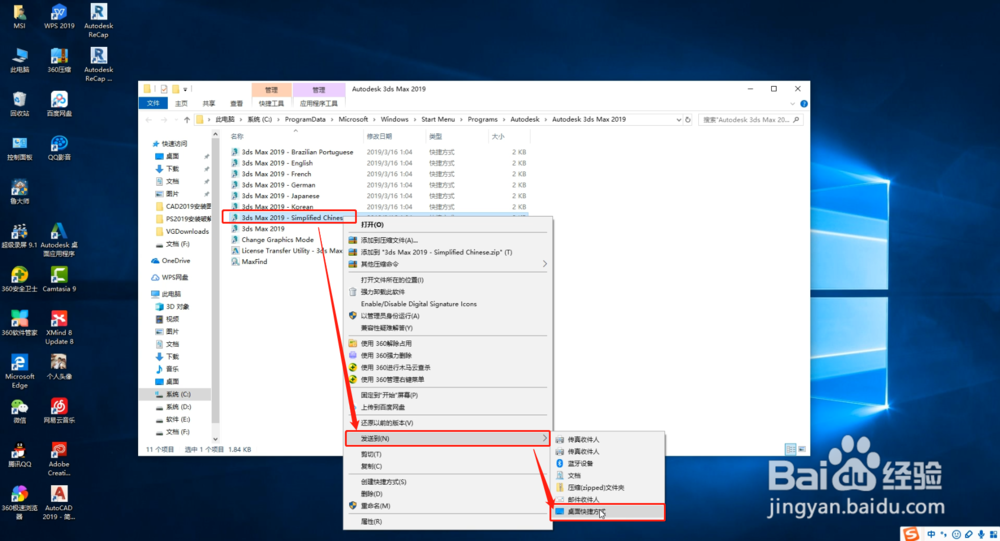The height and width of the screenshot is (541, 1000).
Task: Choose 重命名(M) in context menu
Action: (x=448, y=506)
